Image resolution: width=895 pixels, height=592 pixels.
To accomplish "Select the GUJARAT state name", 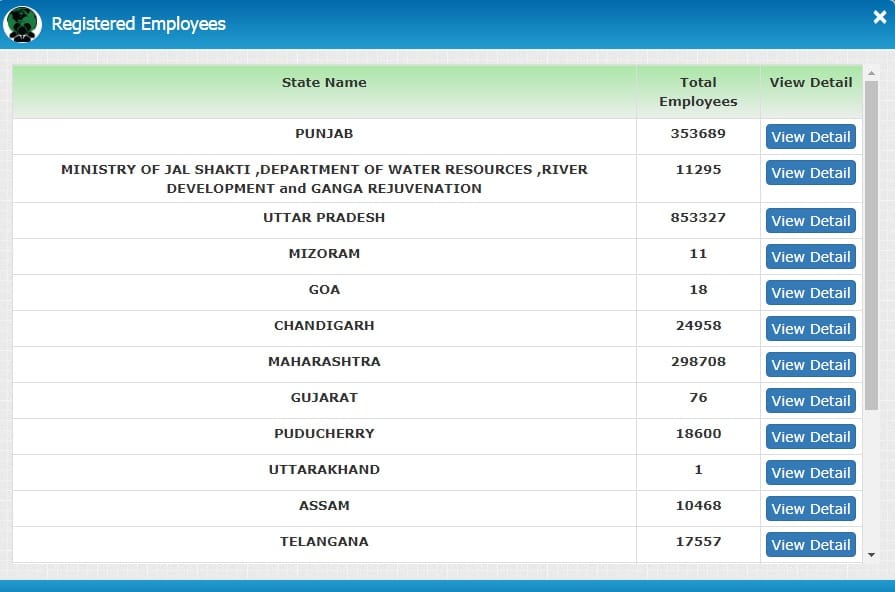I will [324, 397].
